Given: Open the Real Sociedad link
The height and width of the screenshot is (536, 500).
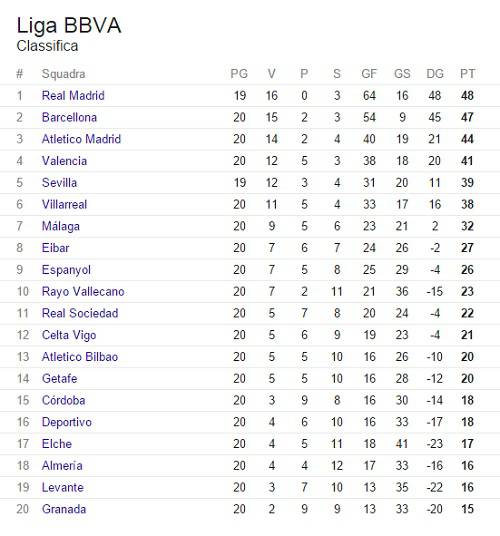Looking at the screenshot, I should point(80,313).
